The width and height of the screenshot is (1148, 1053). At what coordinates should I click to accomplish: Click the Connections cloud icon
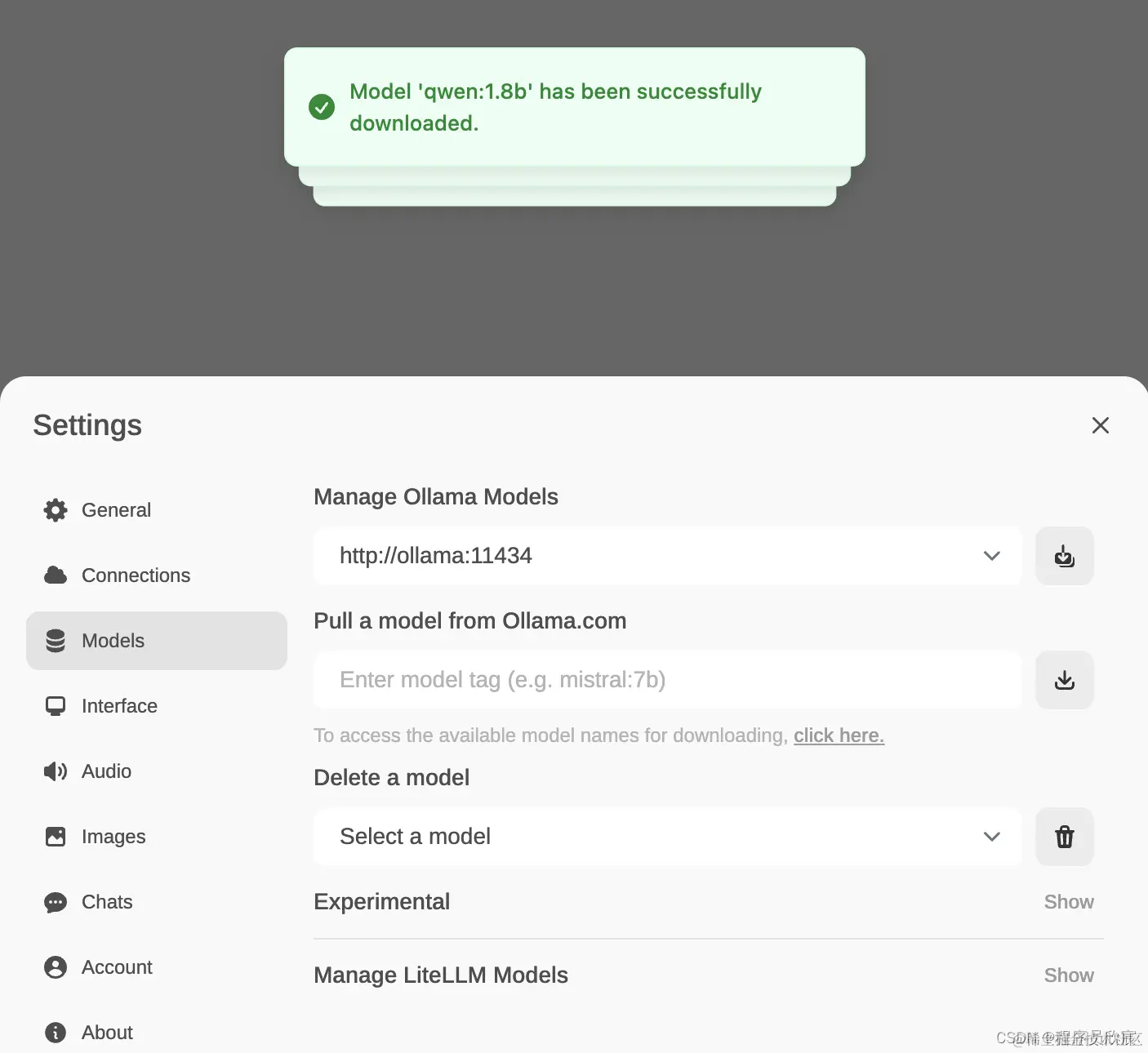tap(56, 575)
